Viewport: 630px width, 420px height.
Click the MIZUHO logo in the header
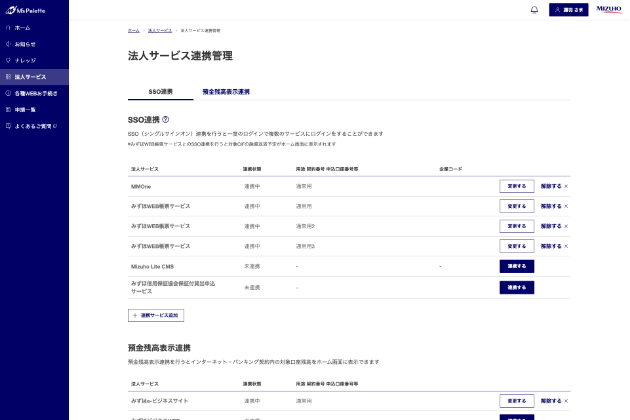tap(609, 9)
